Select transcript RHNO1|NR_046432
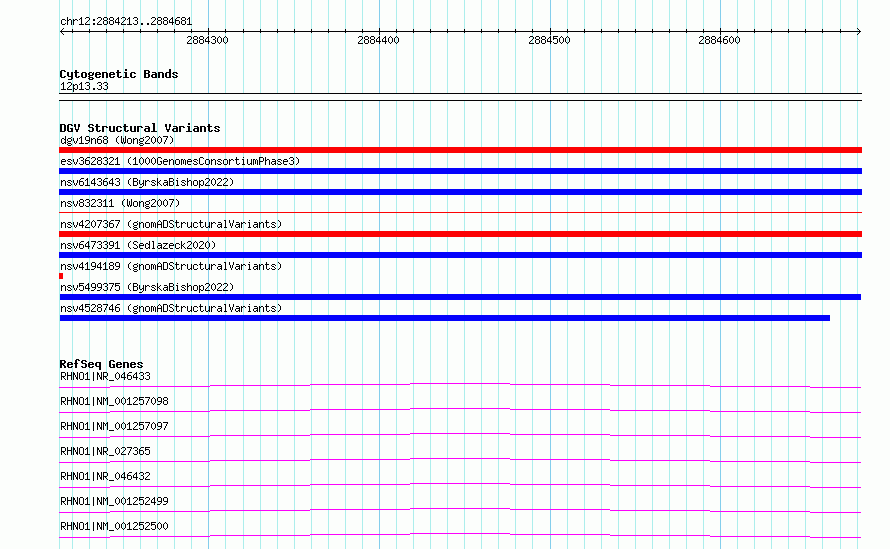890x549 pixels. (105, 476)
